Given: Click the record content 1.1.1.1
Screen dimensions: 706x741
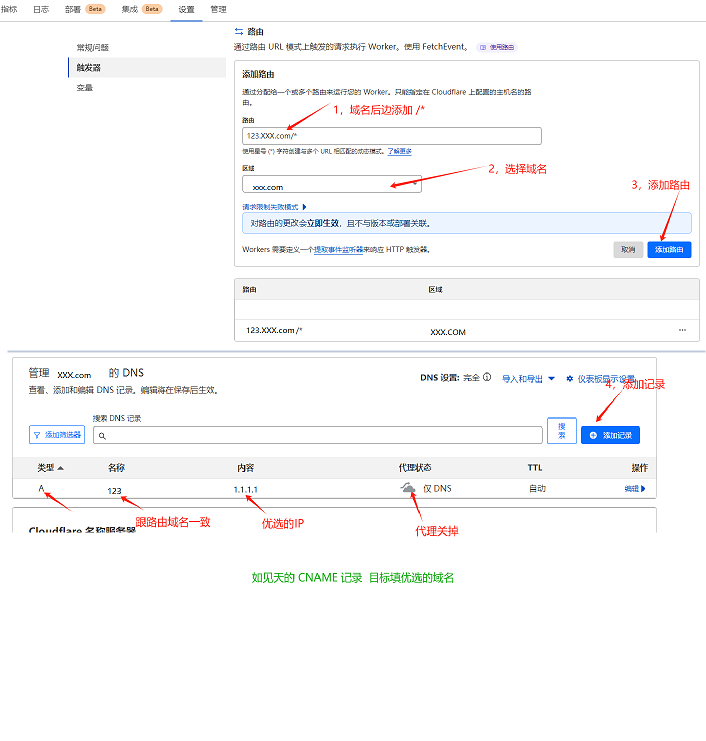Looking at the screenshot, I should click(246, 490).
